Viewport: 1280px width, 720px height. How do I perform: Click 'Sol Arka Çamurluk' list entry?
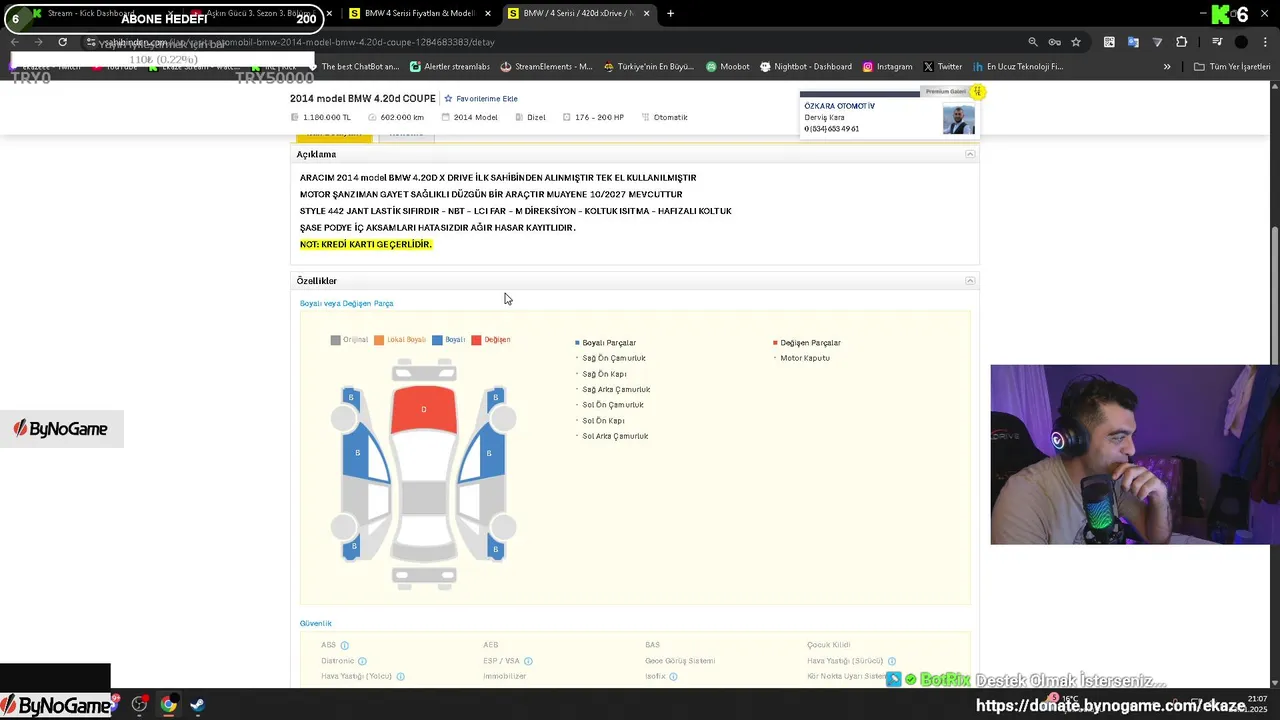pyautogui.click(x=615, y=436)
